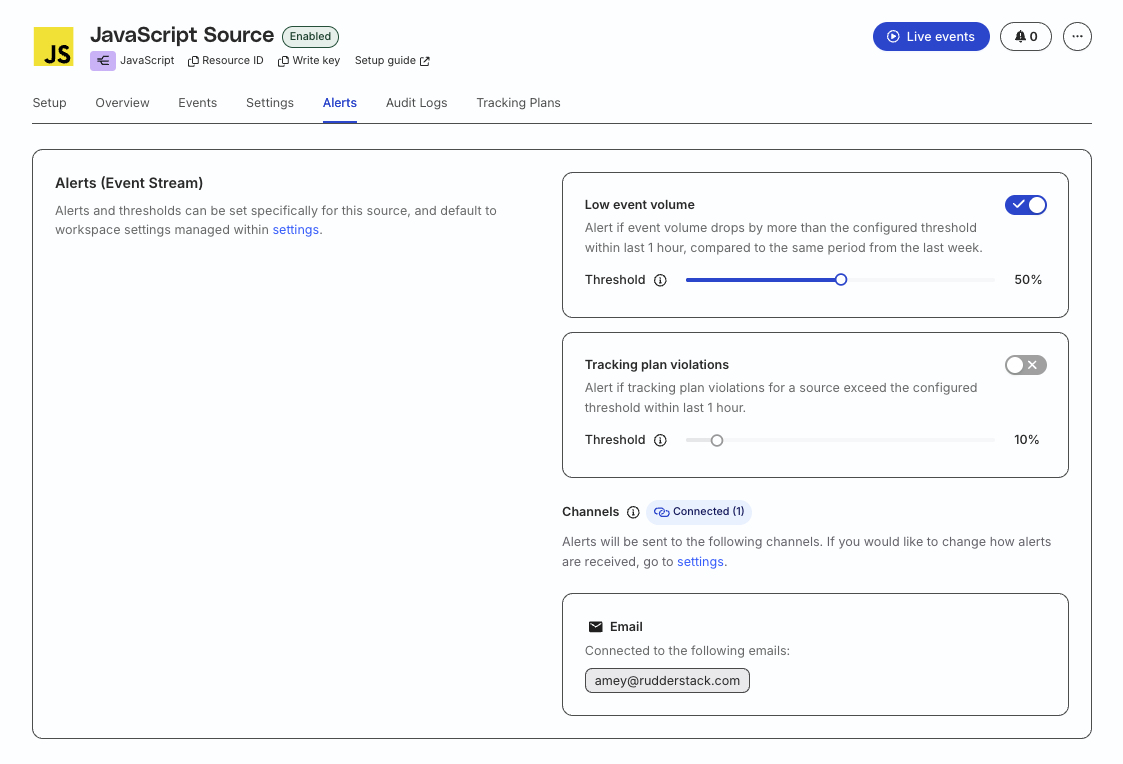
Task: Click the Low event volume threshold slider handle
Action: click(x=841, y=280)
